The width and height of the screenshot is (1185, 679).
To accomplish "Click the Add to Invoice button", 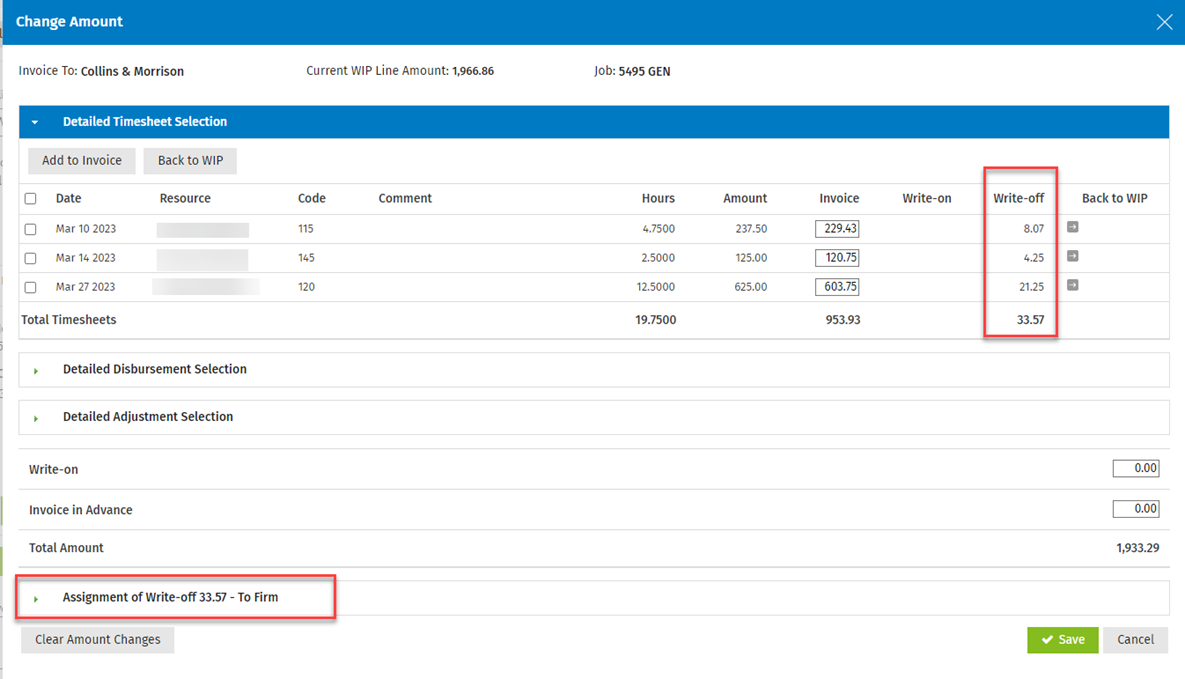I will click(x=82, y=160).
